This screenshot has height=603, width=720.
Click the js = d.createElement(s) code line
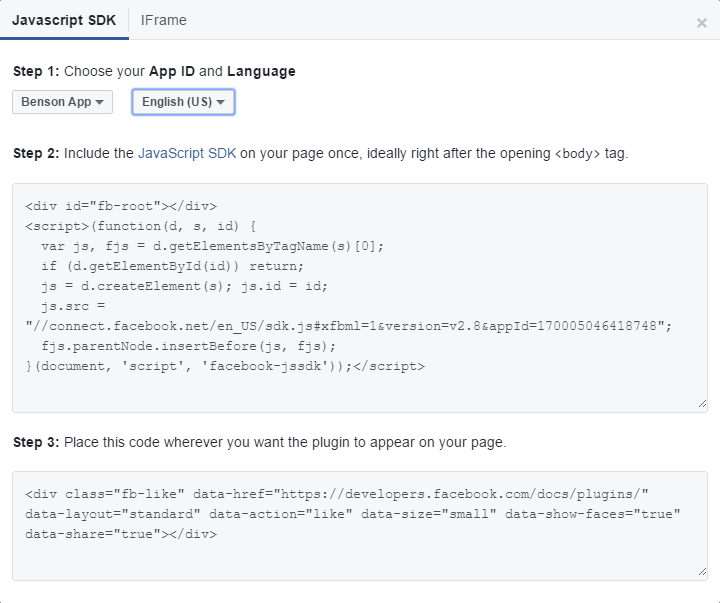185,287
